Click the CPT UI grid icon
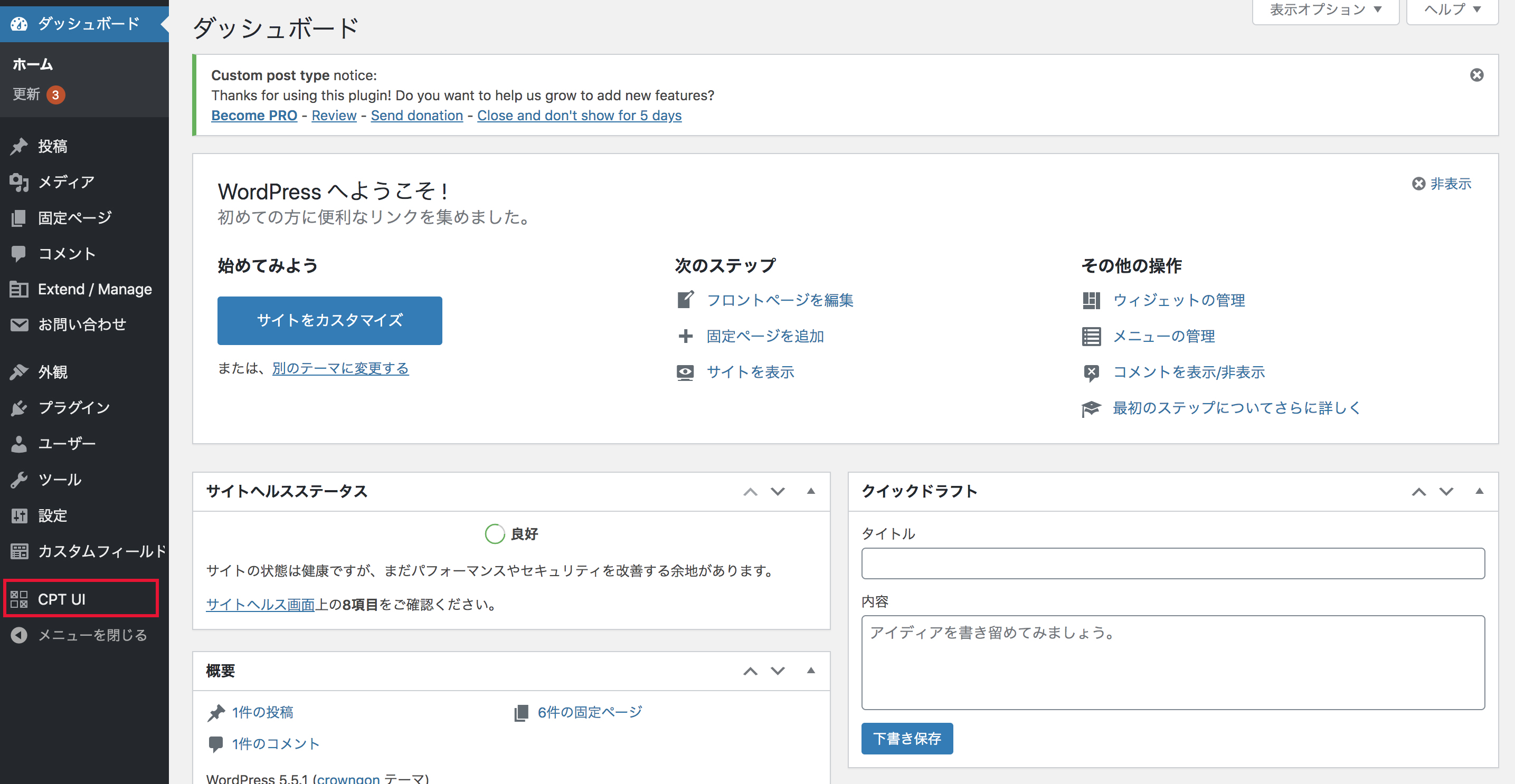Screen dimensions: 1515x784 pos(19,599)
